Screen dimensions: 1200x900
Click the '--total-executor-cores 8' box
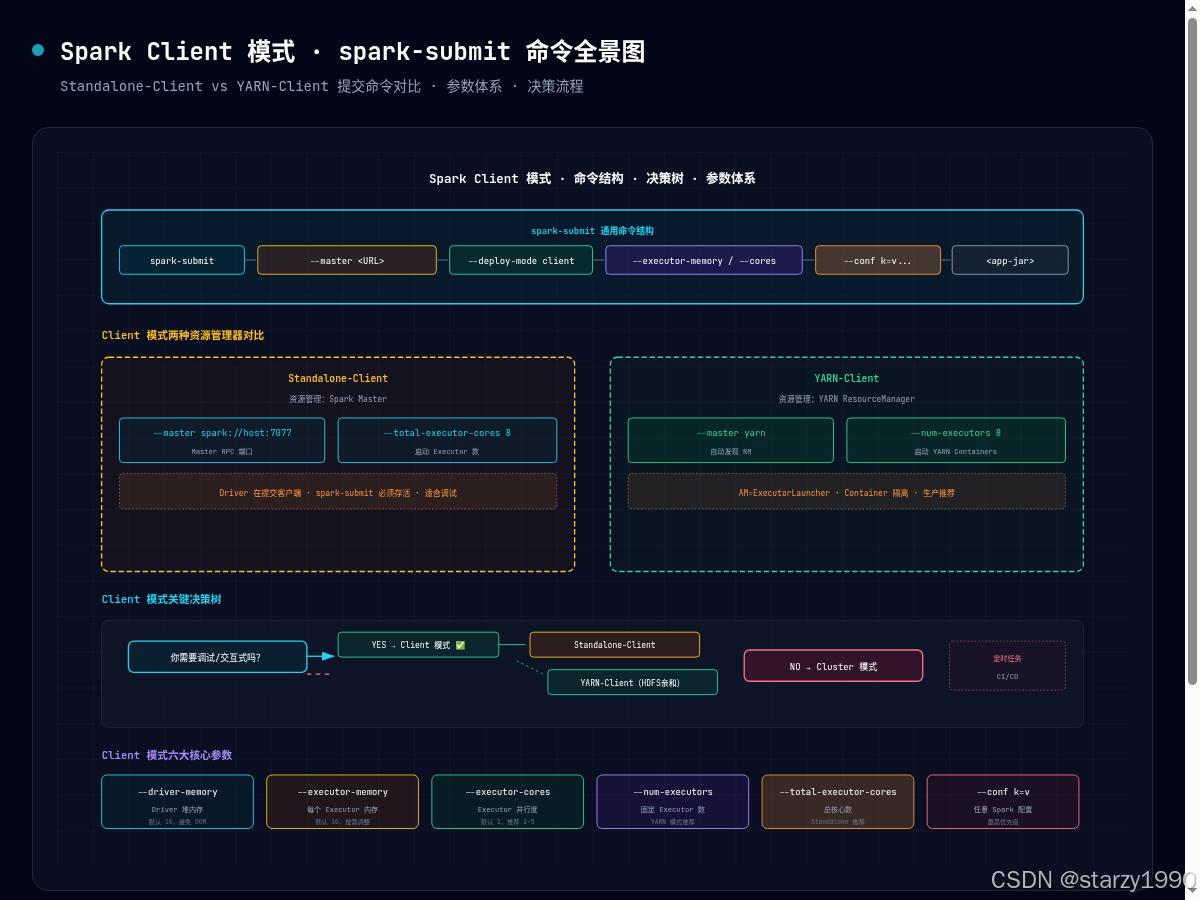click(x=447, y=440)
